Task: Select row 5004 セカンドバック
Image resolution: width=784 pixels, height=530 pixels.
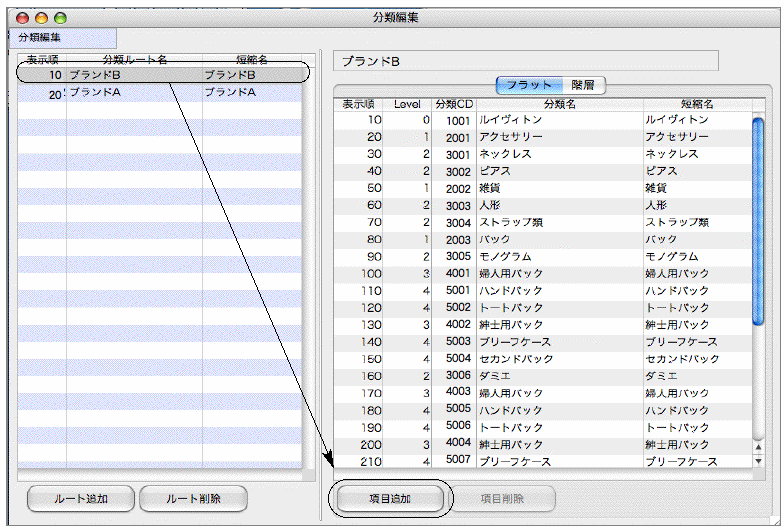Action: pos(542,359)
